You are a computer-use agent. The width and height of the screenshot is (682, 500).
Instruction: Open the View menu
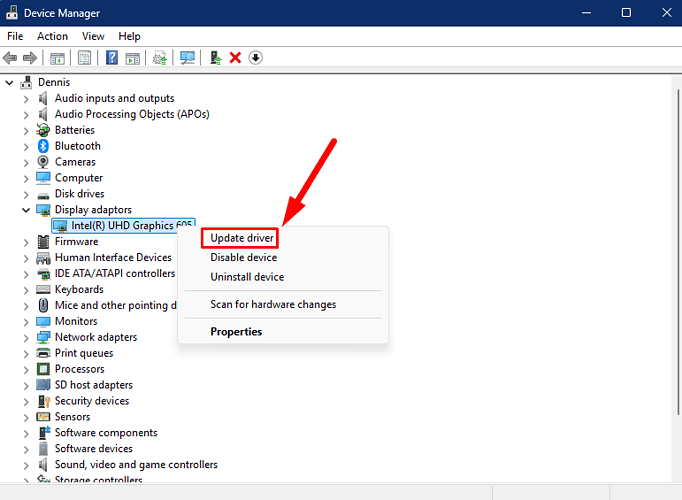tap(93, 36)
